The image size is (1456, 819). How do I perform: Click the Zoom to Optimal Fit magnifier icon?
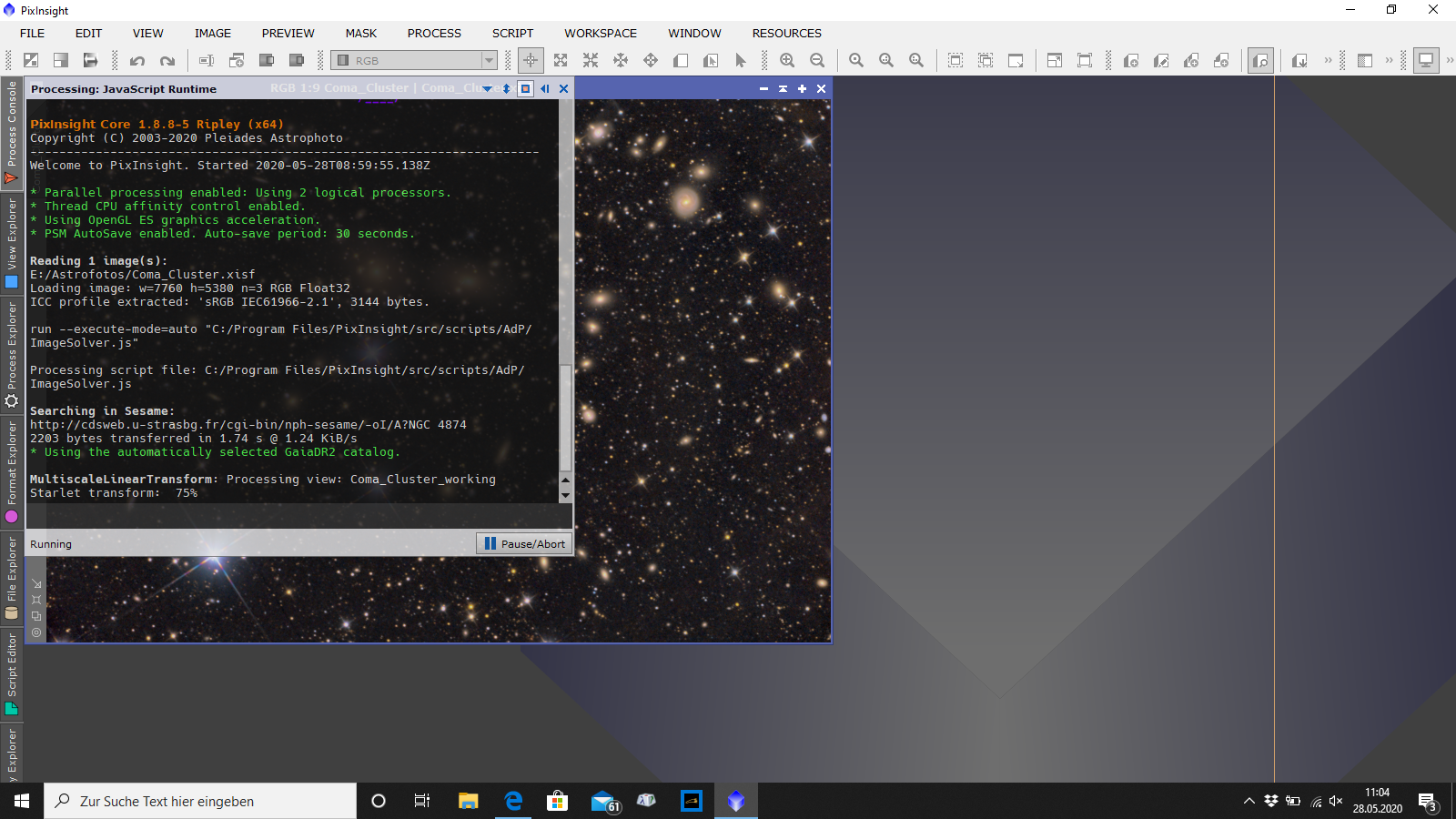tap(916, 60)
